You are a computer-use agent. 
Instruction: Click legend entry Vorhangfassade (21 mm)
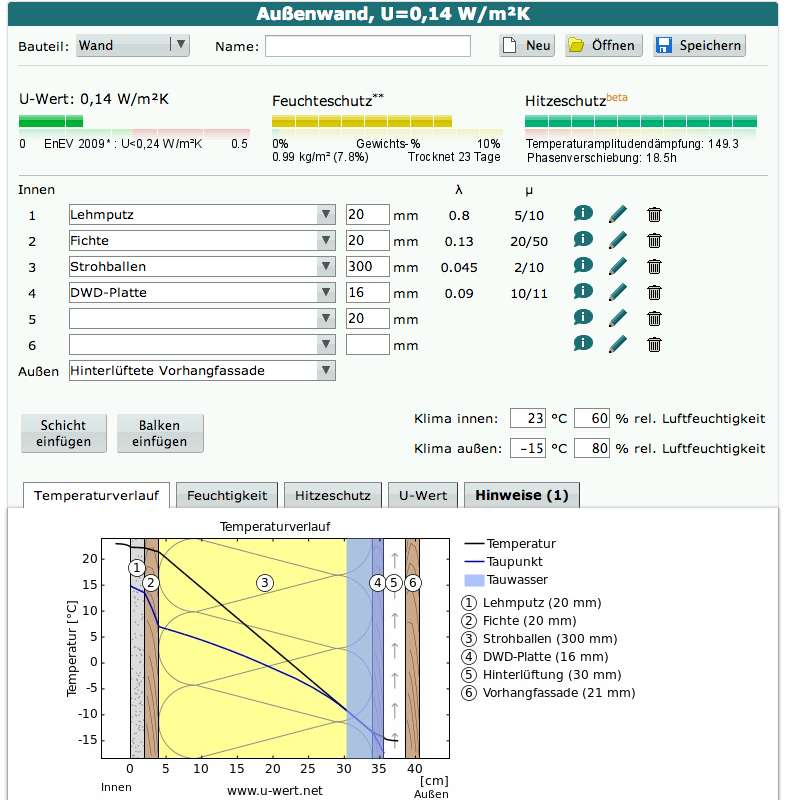pos(548,693)
